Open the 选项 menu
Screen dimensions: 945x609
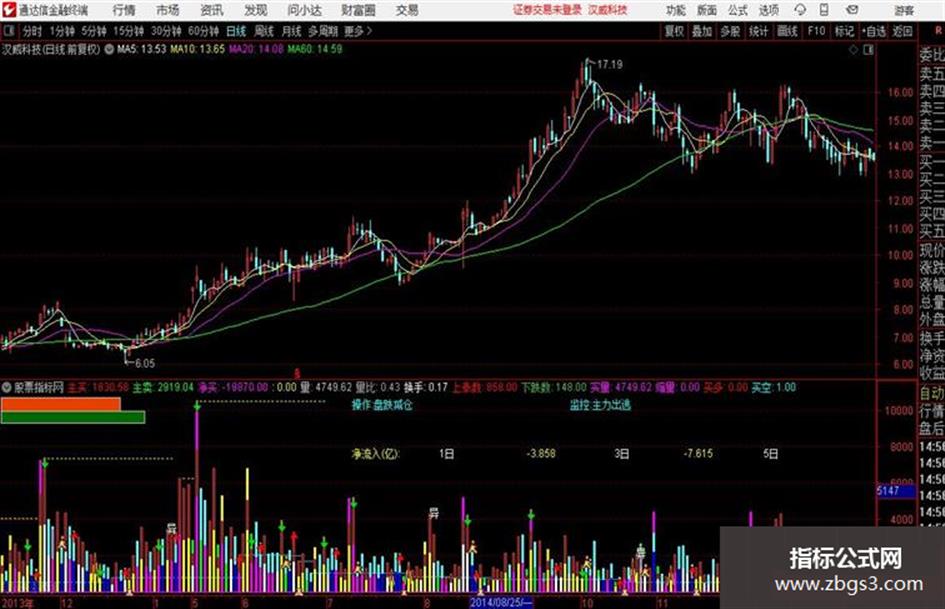tap(768, 10)
